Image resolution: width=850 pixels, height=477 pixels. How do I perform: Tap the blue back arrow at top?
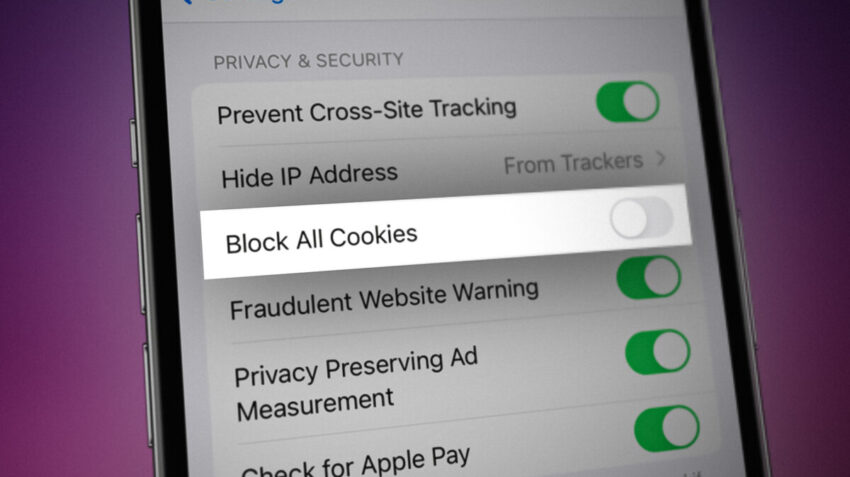click(x=186, y=2)
